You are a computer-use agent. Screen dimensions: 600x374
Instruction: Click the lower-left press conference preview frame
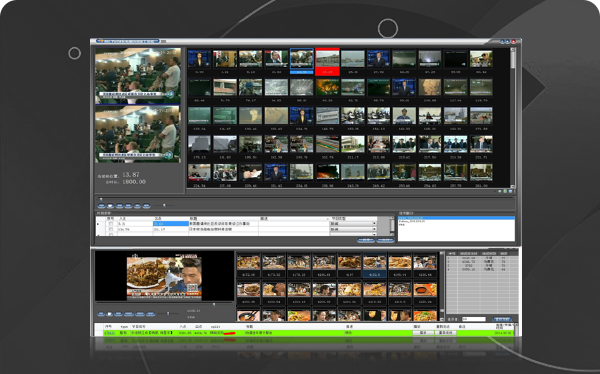point(138,134)
